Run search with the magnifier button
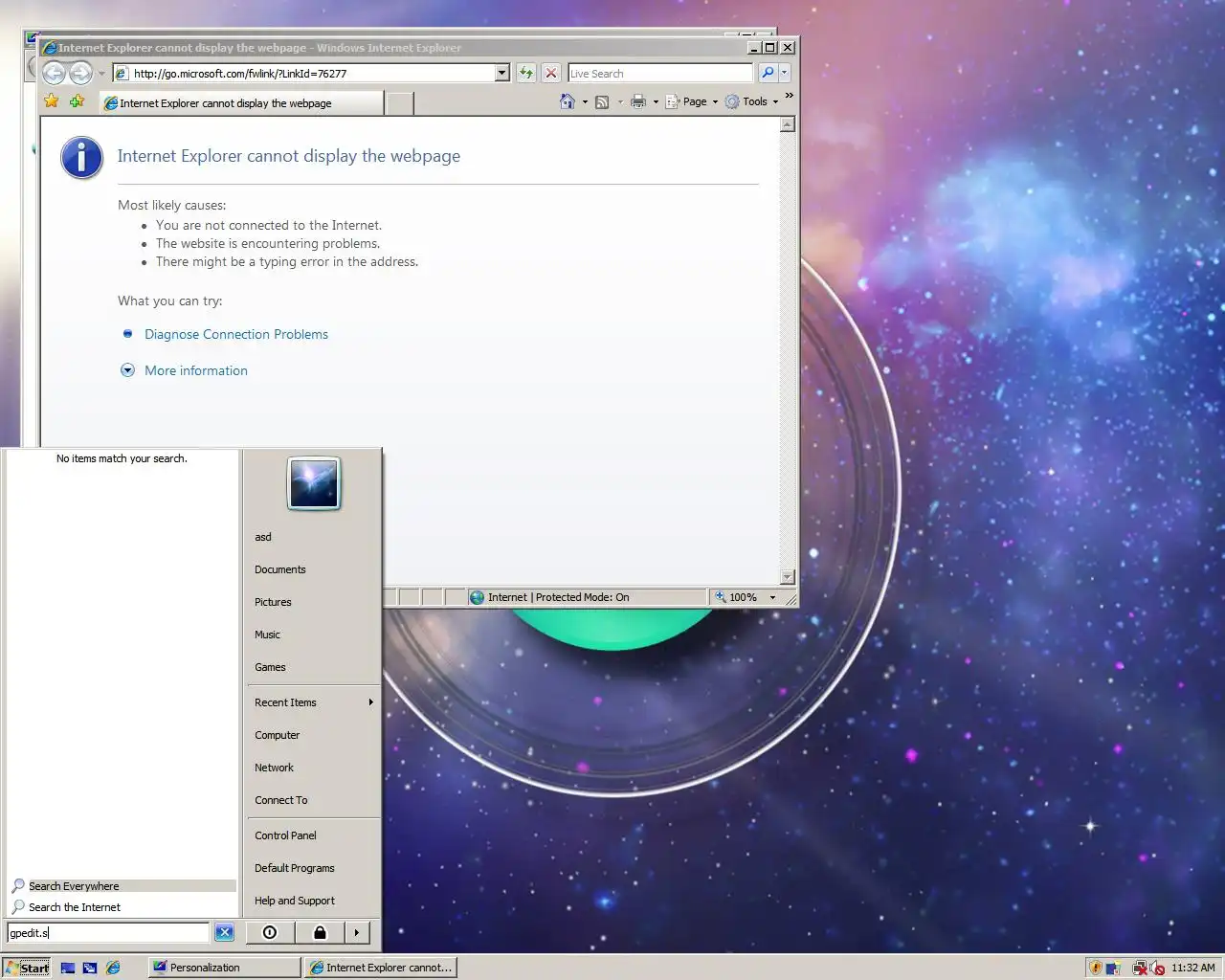This screenshot has width=1225, height=980. [768, 73]
